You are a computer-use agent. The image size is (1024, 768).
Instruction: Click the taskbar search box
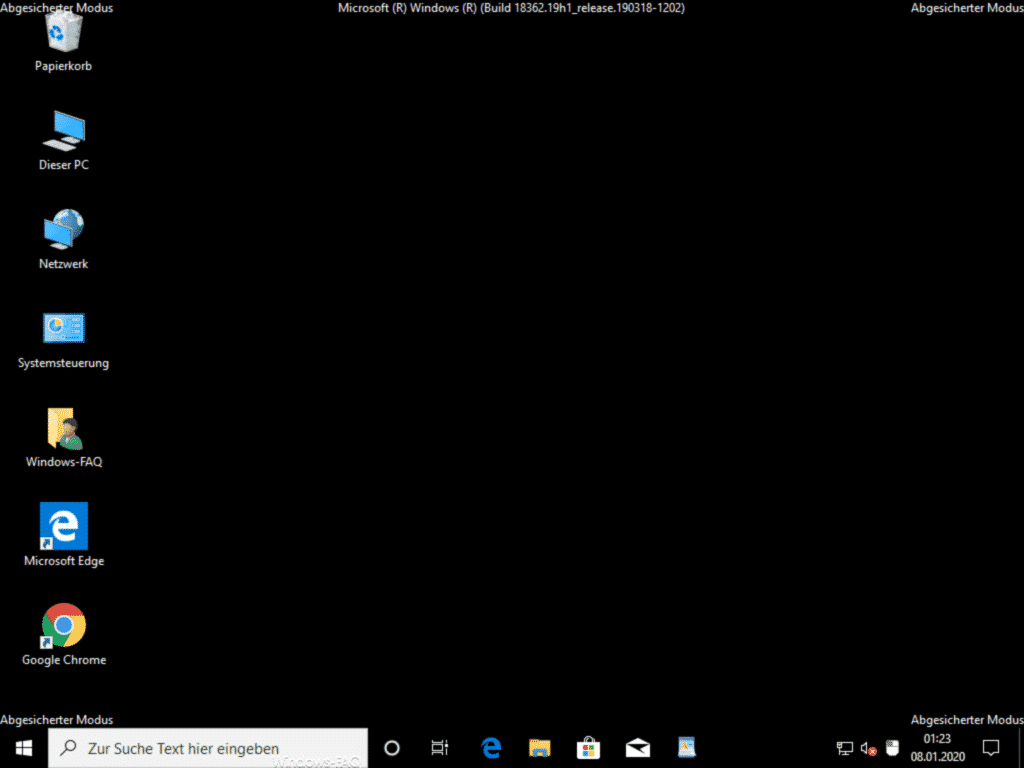[208, 748]
